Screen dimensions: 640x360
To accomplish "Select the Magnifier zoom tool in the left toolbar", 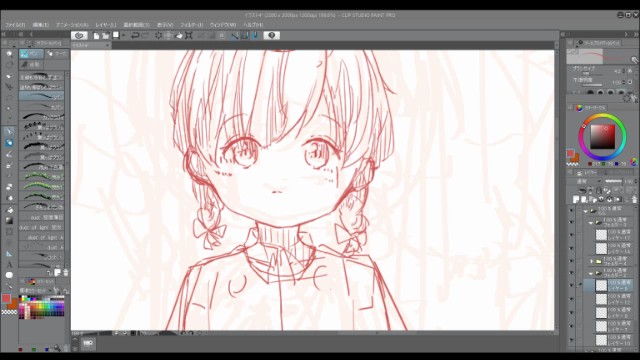I will pyautogui.click(x=9, y=53).
